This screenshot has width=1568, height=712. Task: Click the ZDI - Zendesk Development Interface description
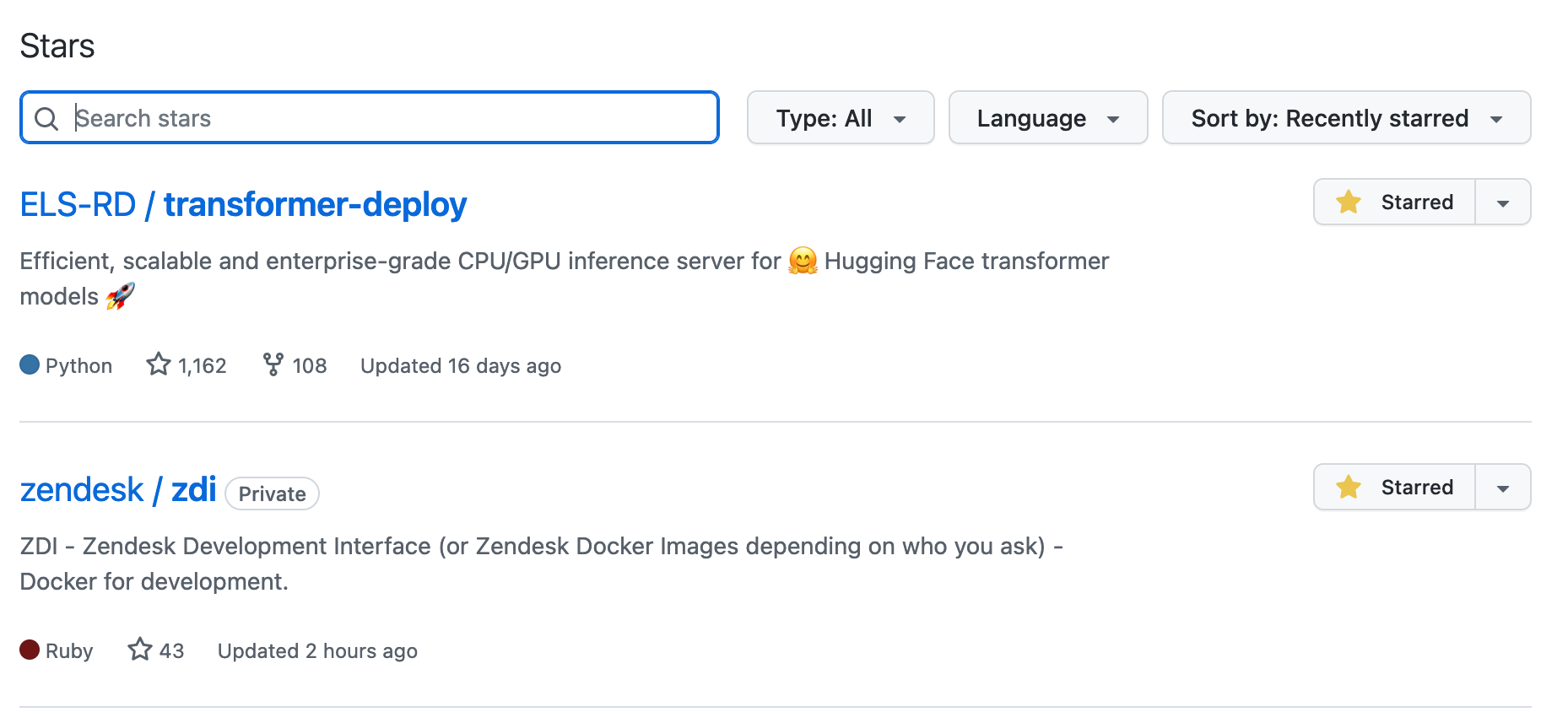click(541, 564)
